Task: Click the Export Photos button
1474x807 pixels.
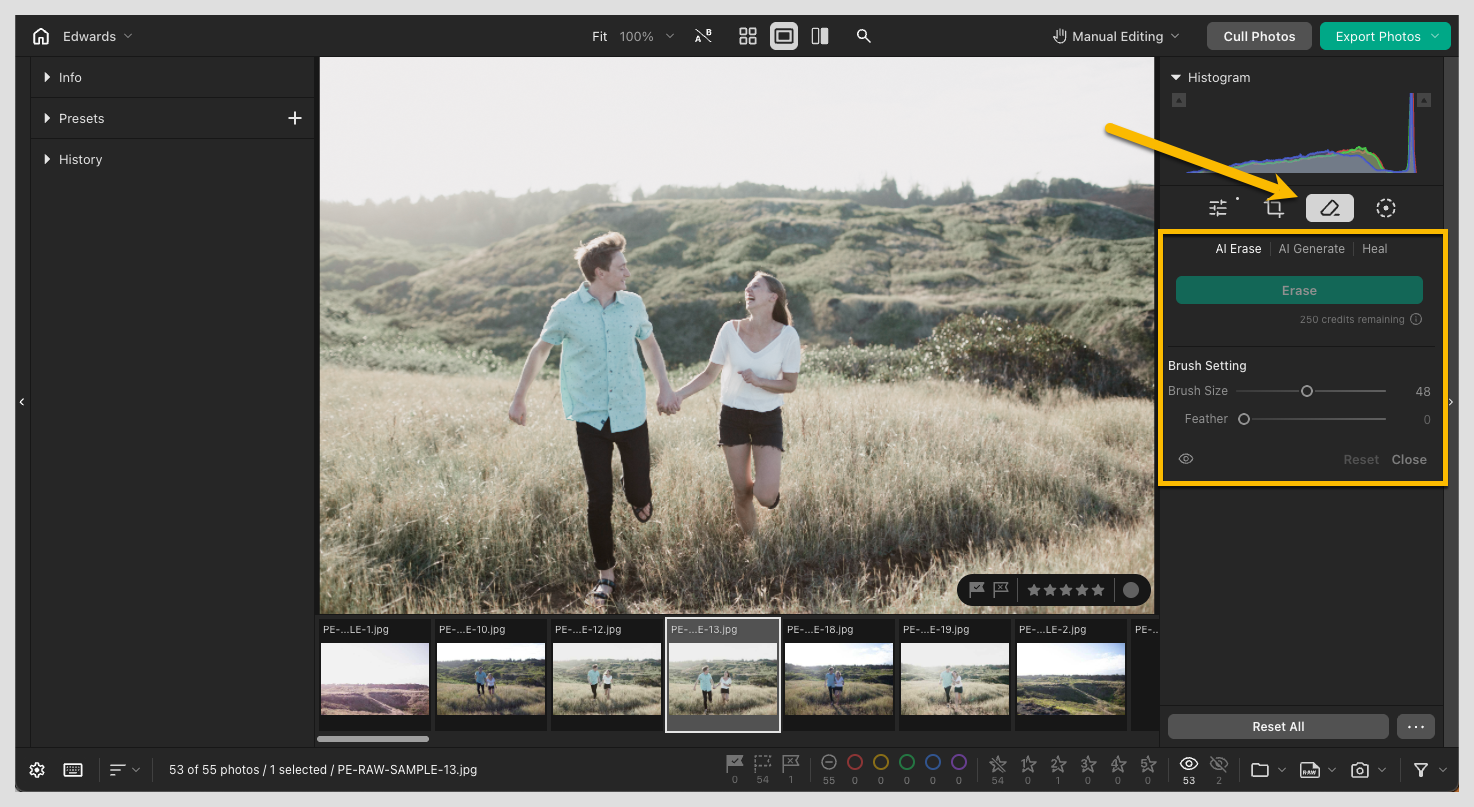Action: coord(1385,36)
